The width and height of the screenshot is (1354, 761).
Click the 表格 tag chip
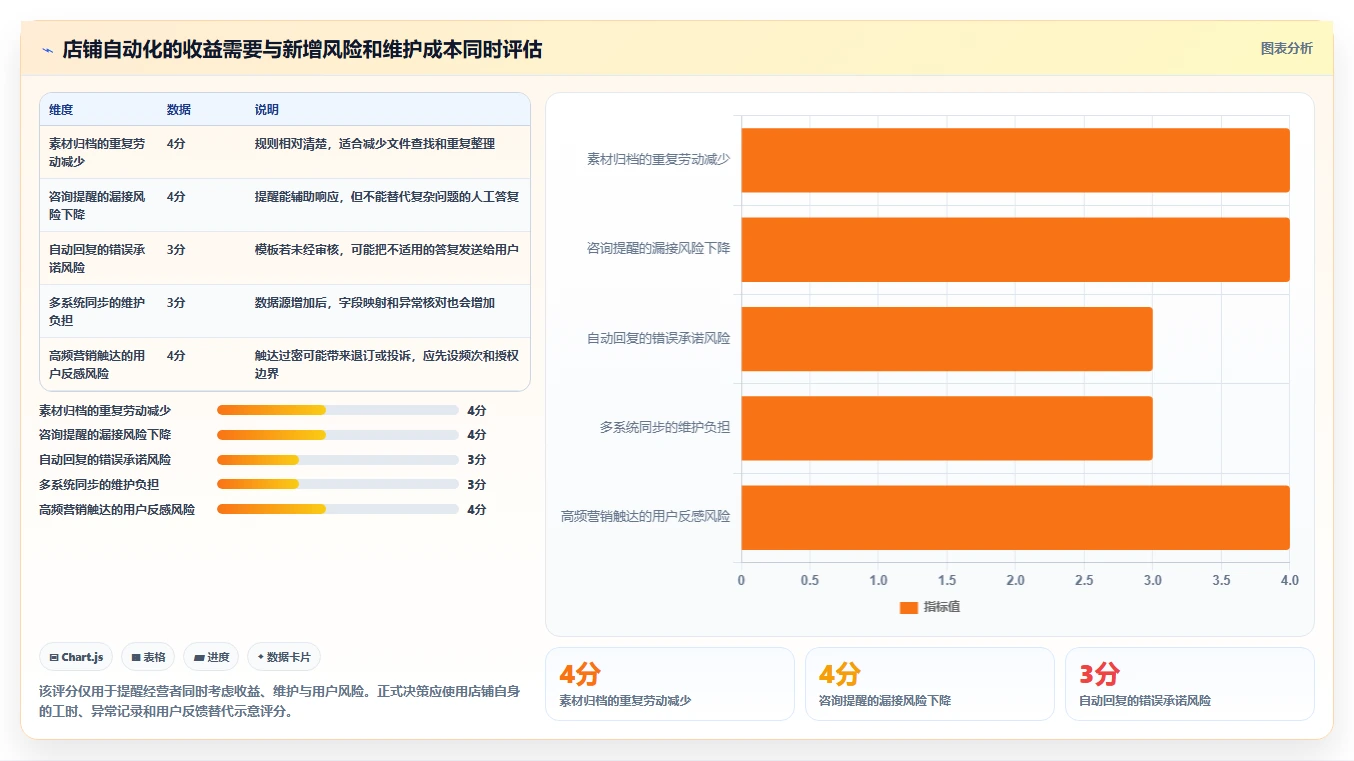tap(148, 657)
